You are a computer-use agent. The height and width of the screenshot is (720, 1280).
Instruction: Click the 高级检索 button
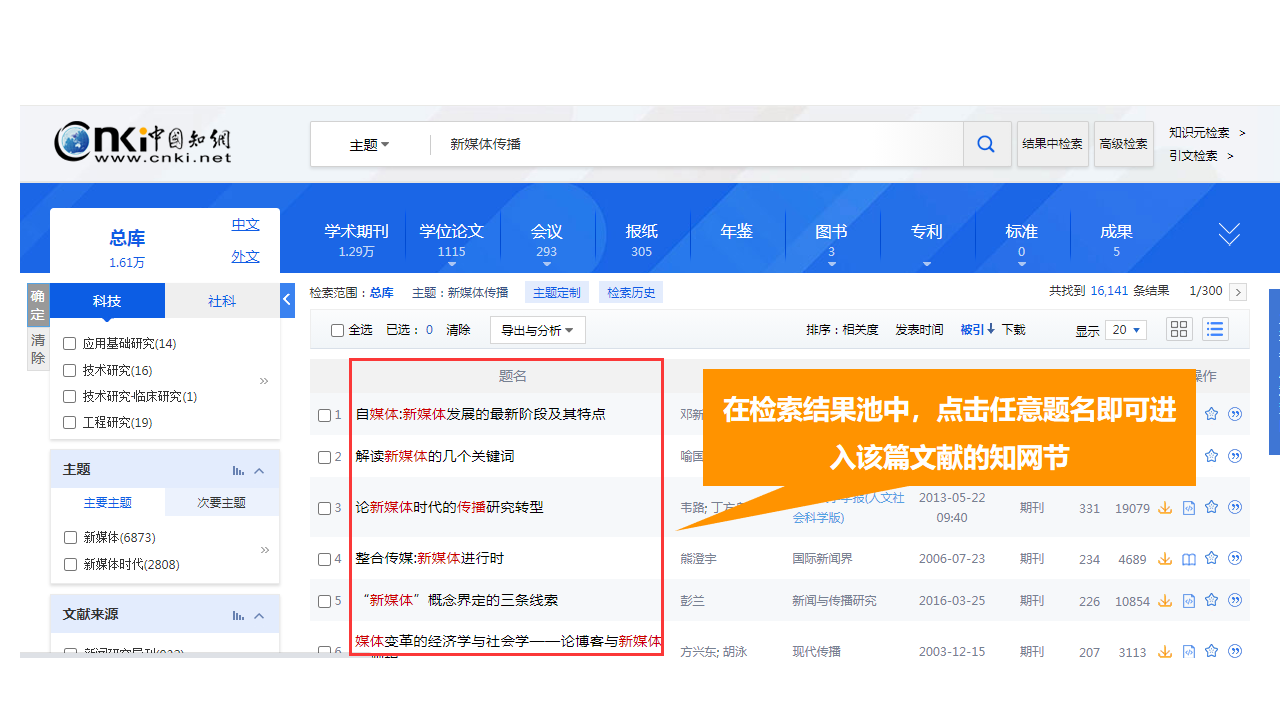coord(1123,144)
